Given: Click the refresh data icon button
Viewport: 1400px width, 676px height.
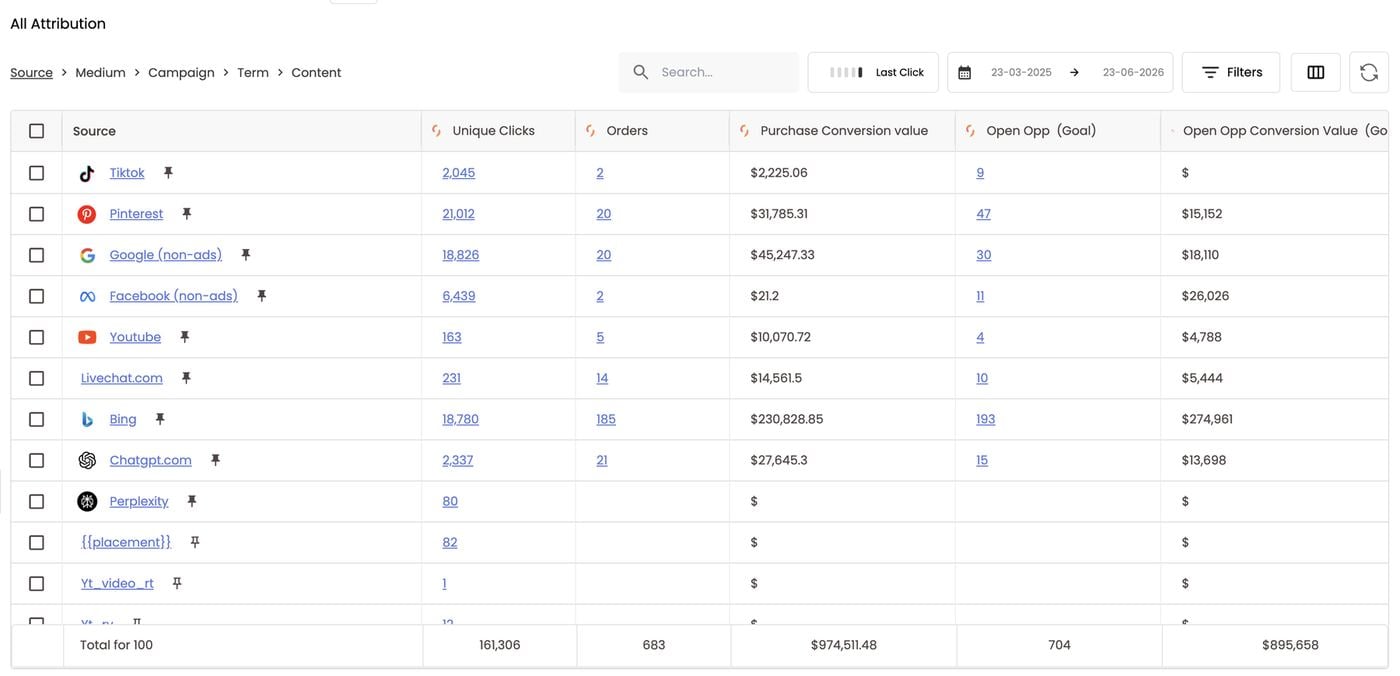Looking at the screenshot, I should tap(1369, 72).
